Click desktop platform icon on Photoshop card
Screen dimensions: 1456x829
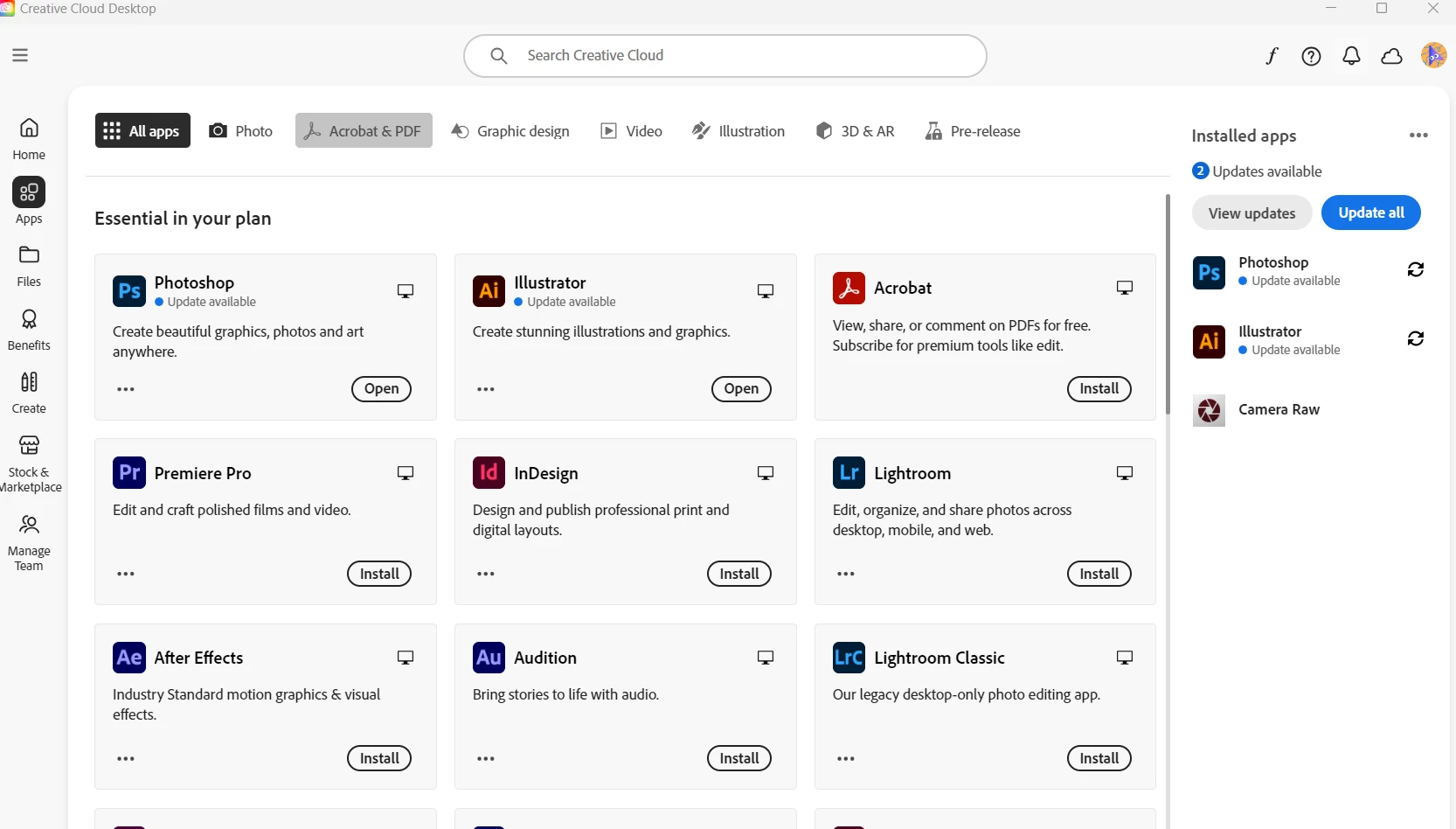(x=406, y=291)
